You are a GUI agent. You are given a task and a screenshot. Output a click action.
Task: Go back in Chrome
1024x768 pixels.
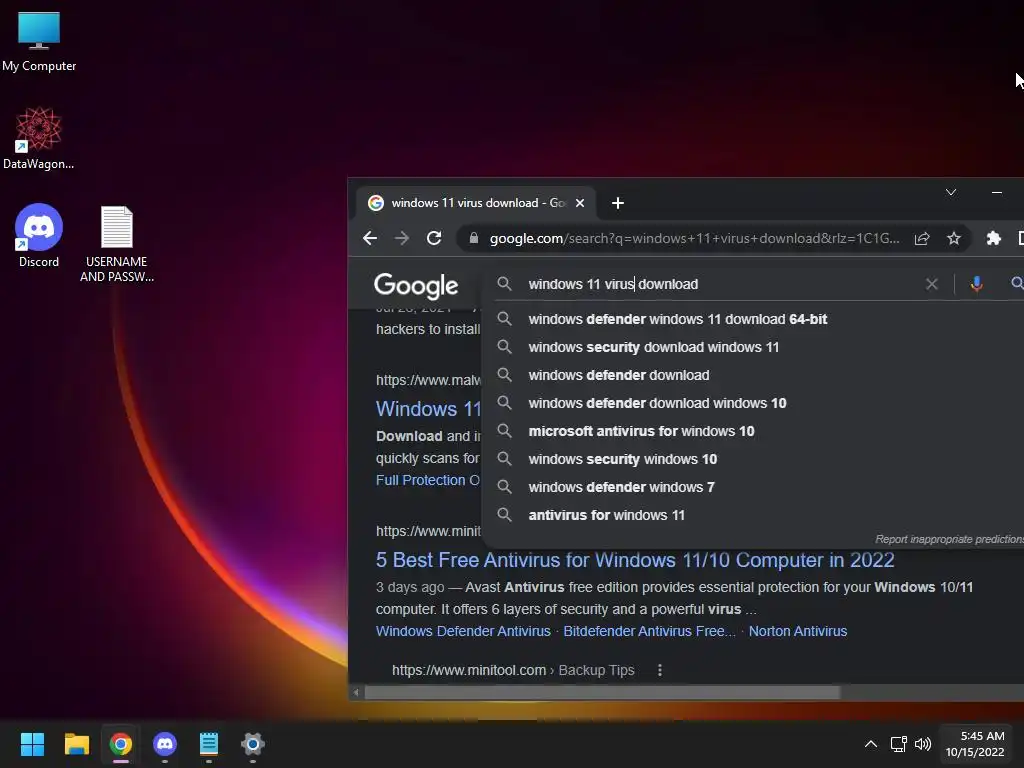tap(370, 238)
